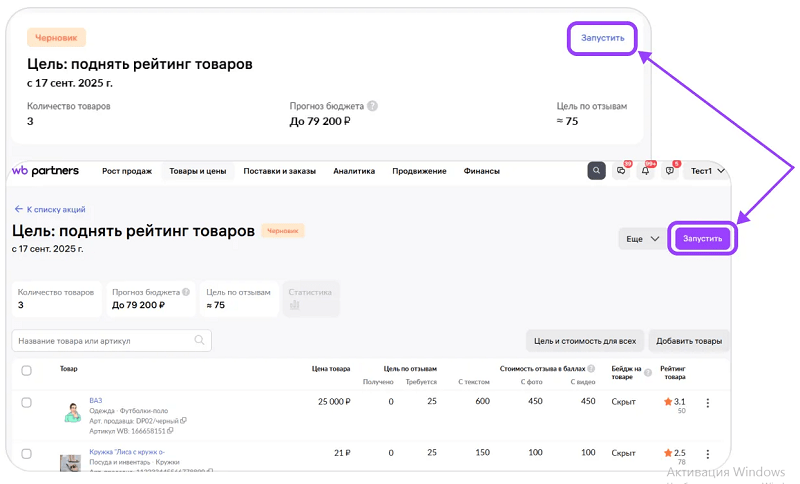Expand the Еще dropdown
This screenshot has height=484, width=800.
(x=642, y=239)
